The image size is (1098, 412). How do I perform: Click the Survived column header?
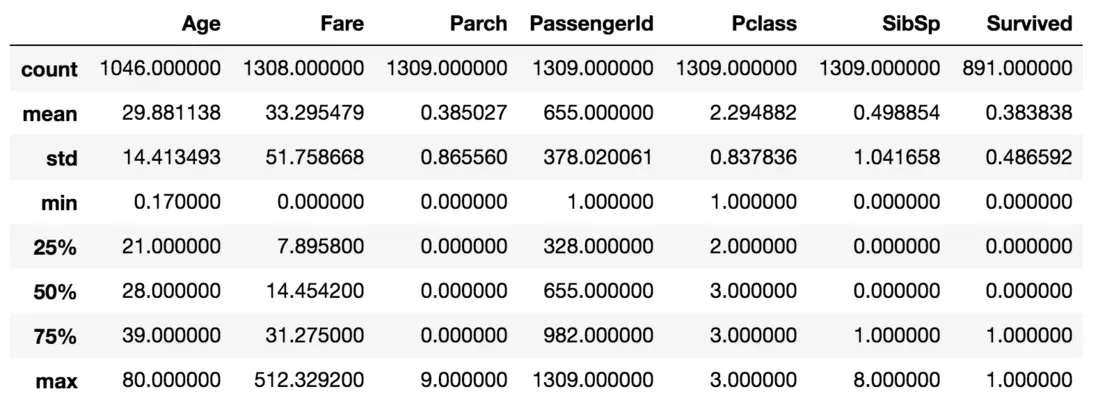[1029, 24]
